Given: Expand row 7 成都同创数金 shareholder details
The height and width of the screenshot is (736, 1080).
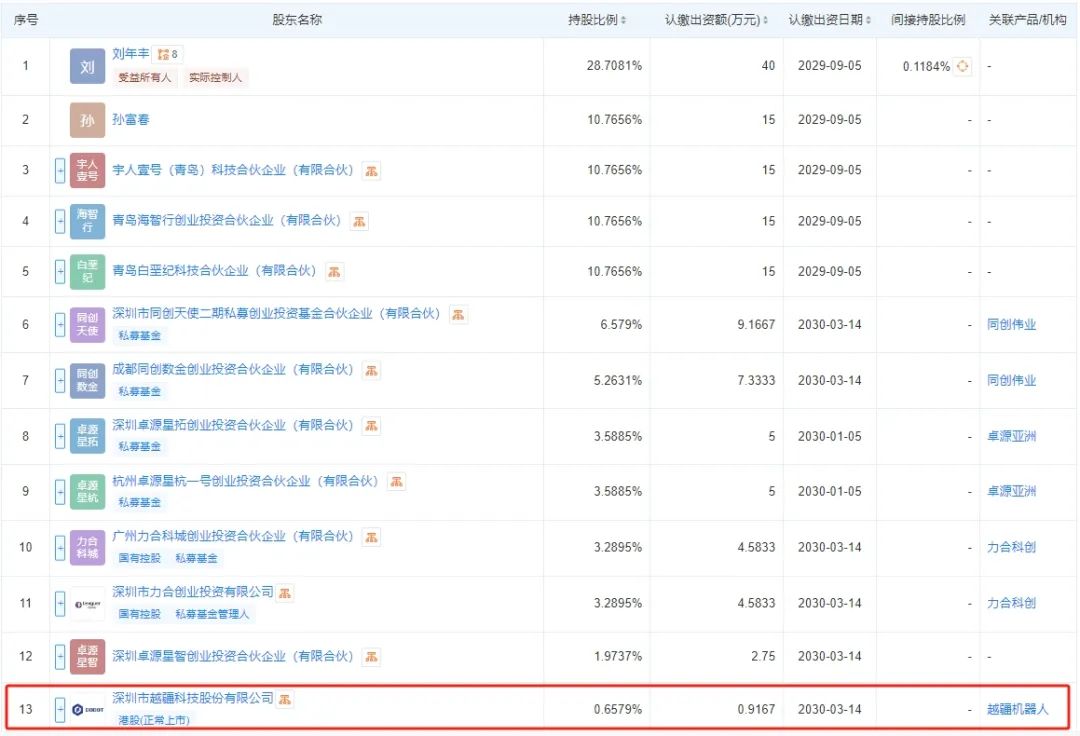Looking at the screenshot, I should coord(60,380).
